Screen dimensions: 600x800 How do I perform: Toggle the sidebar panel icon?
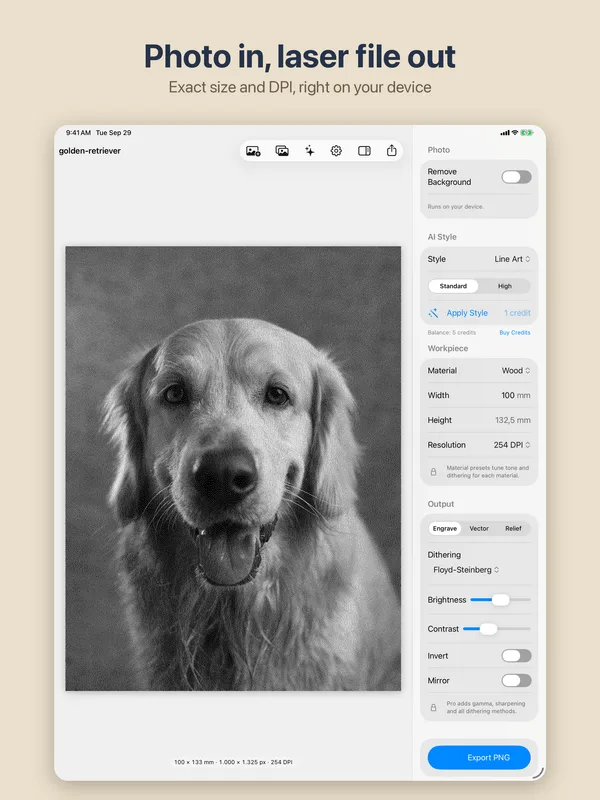(x=364, y=151)
